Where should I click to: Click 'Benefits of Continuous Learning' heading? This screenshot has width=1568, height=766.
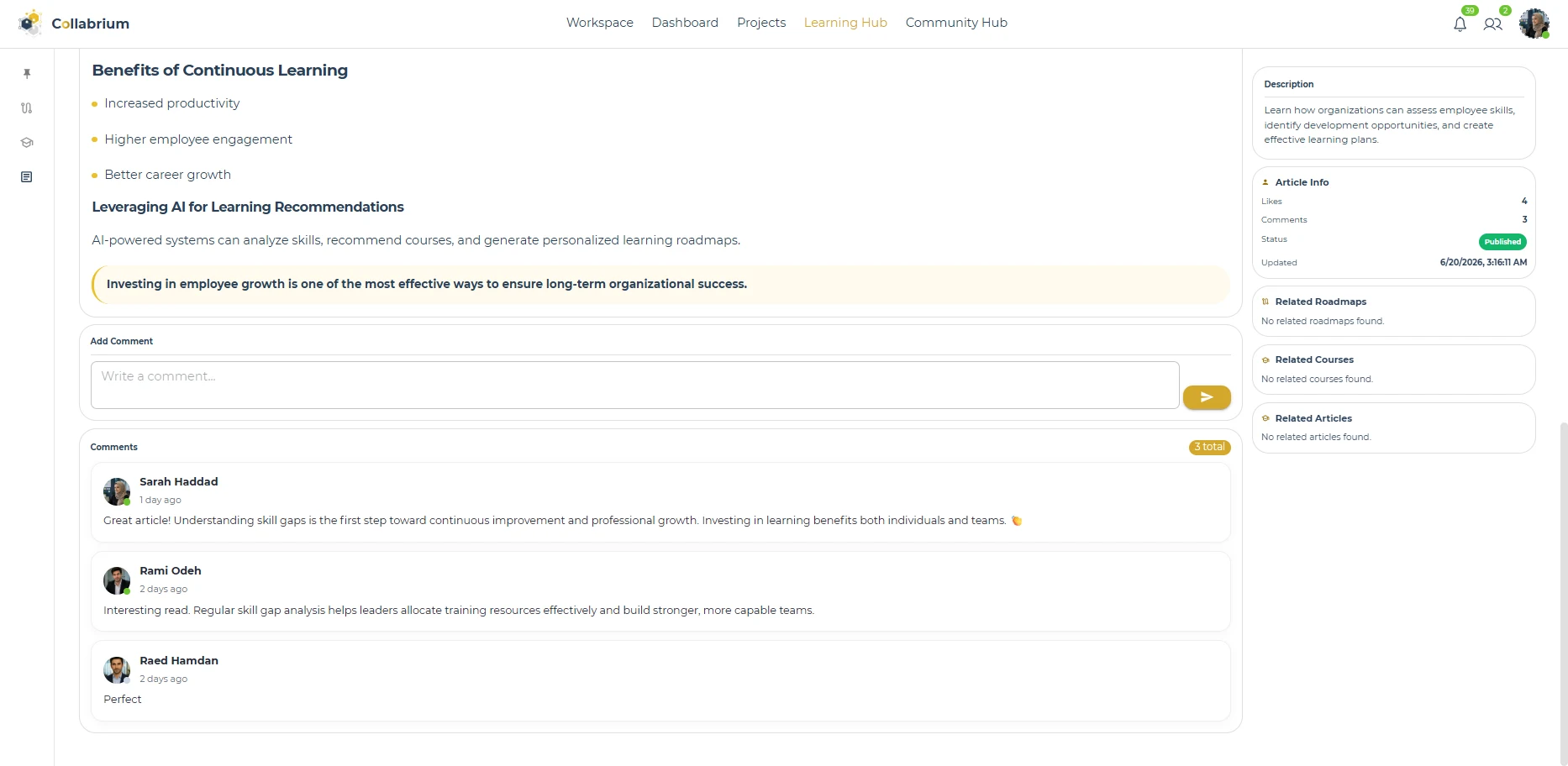pos(220,71)
